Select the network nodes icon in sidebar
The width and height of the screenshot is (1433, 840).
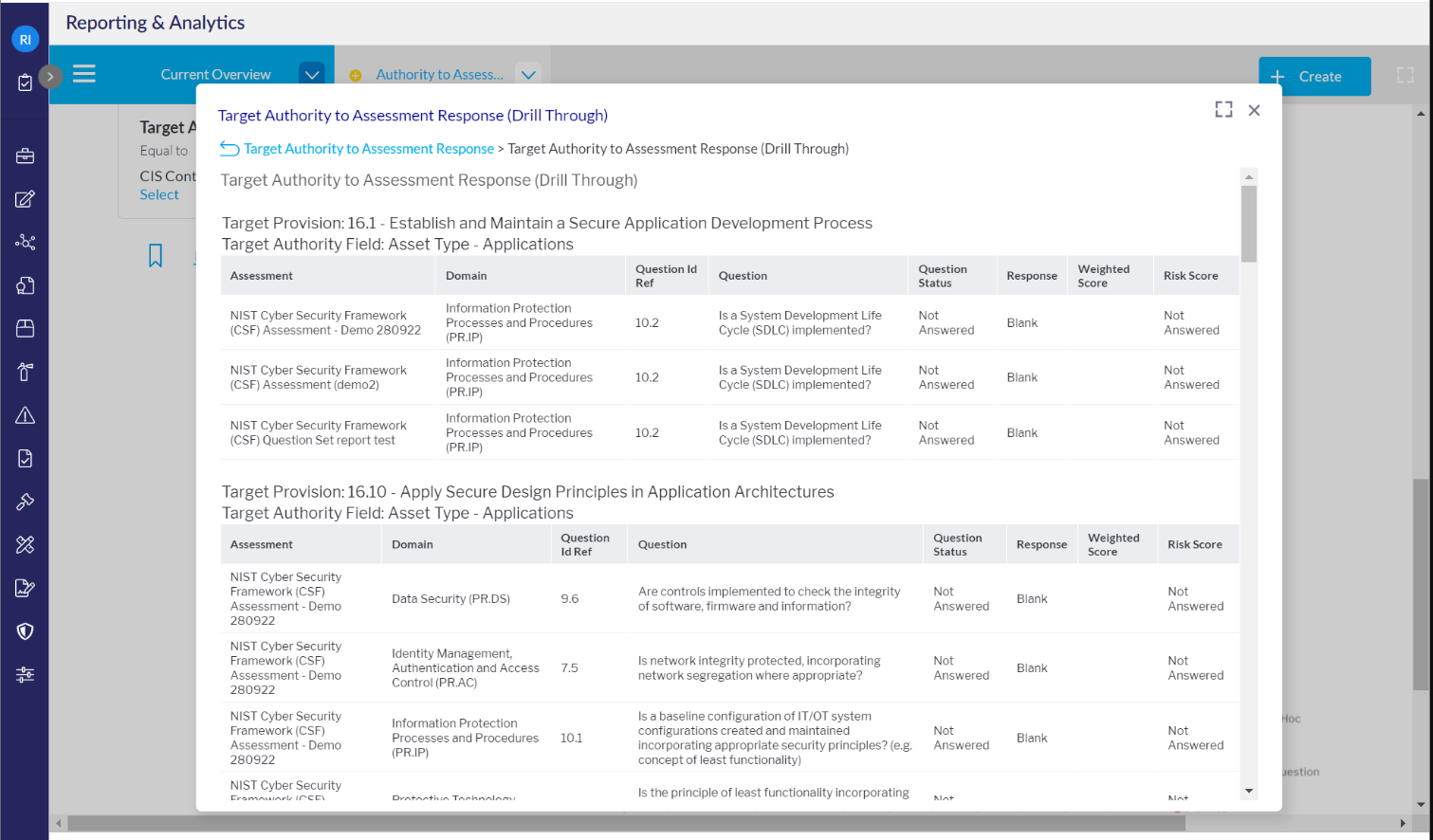[x=26, y=243]
